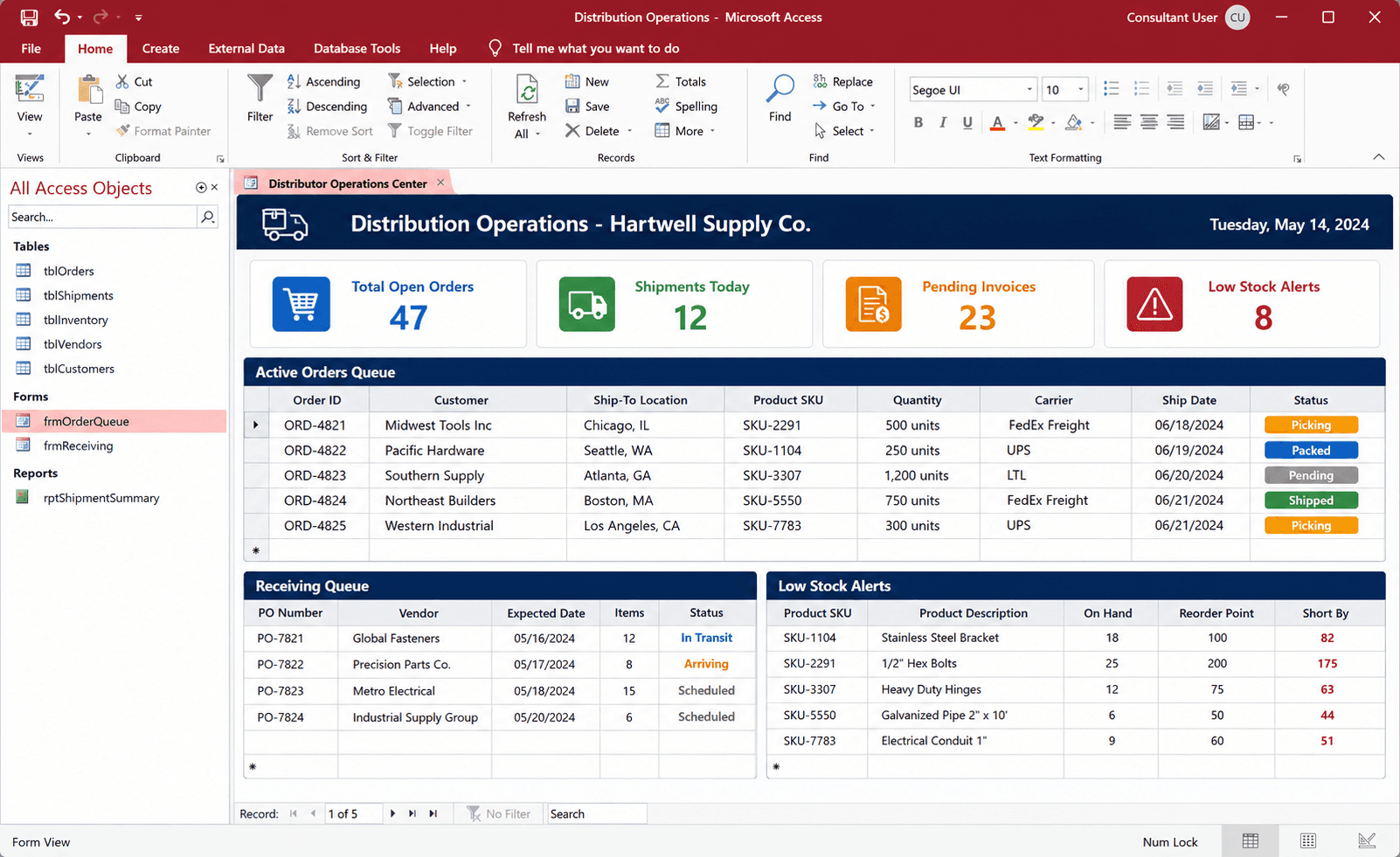
Task: Click Refresh All records icon
Action: coord(527,90)
